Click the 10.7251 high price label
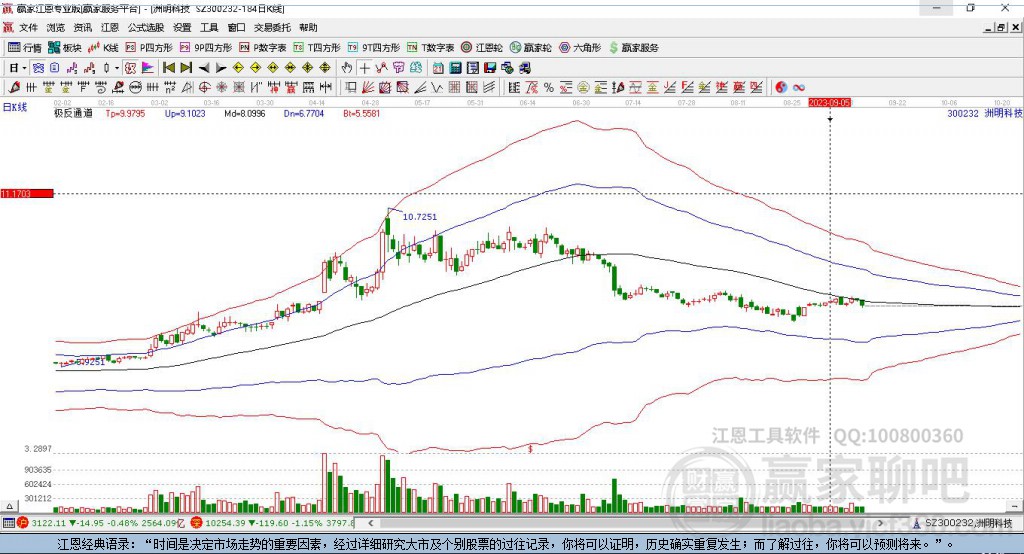The image size is (1024, 554). [x=420, y=217]
